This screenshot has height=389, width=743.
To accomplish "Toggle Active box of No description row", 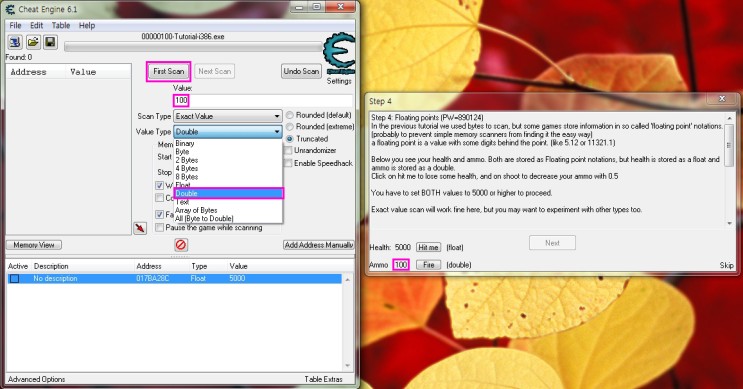I will 15,279.
